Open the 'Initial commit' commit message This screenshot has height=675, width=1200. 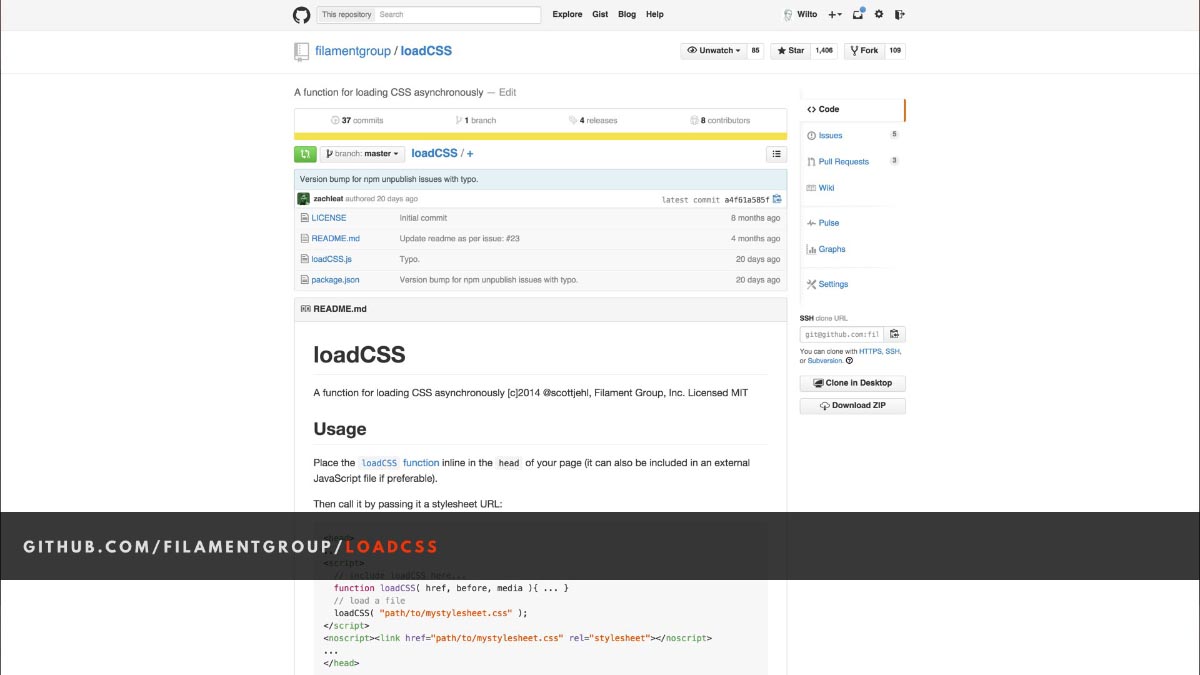point(423,218)
